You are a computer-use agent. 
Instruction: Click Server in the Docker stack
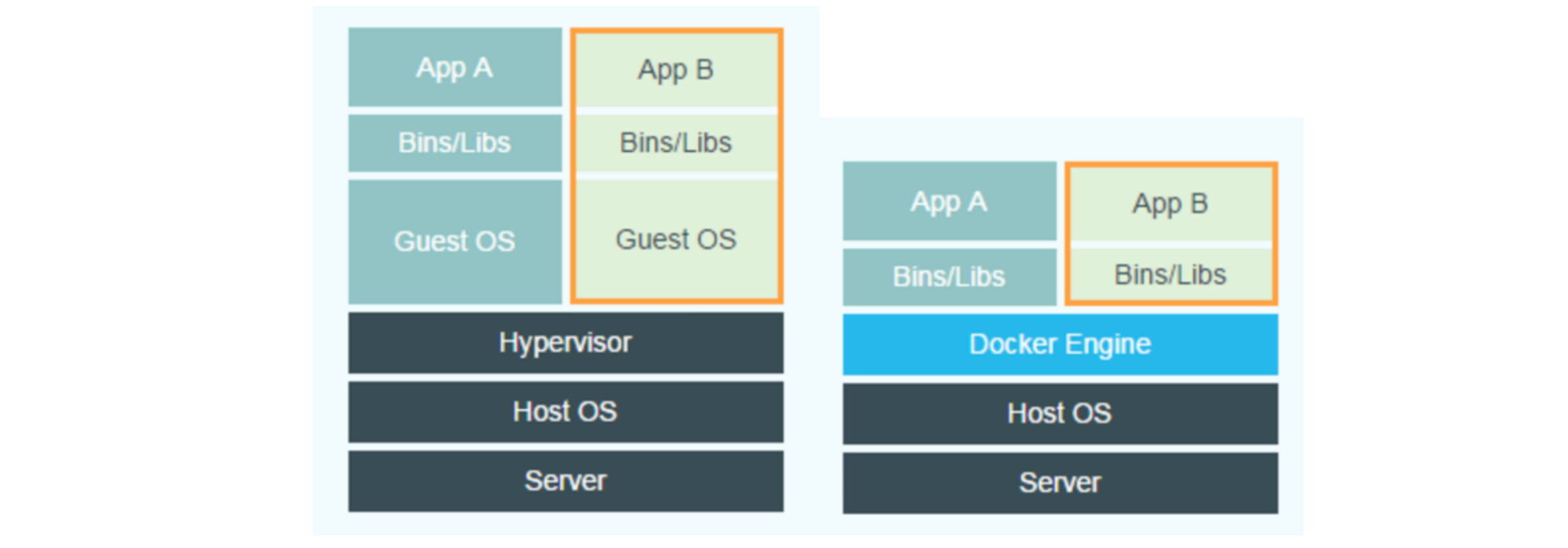point(1060,483)
